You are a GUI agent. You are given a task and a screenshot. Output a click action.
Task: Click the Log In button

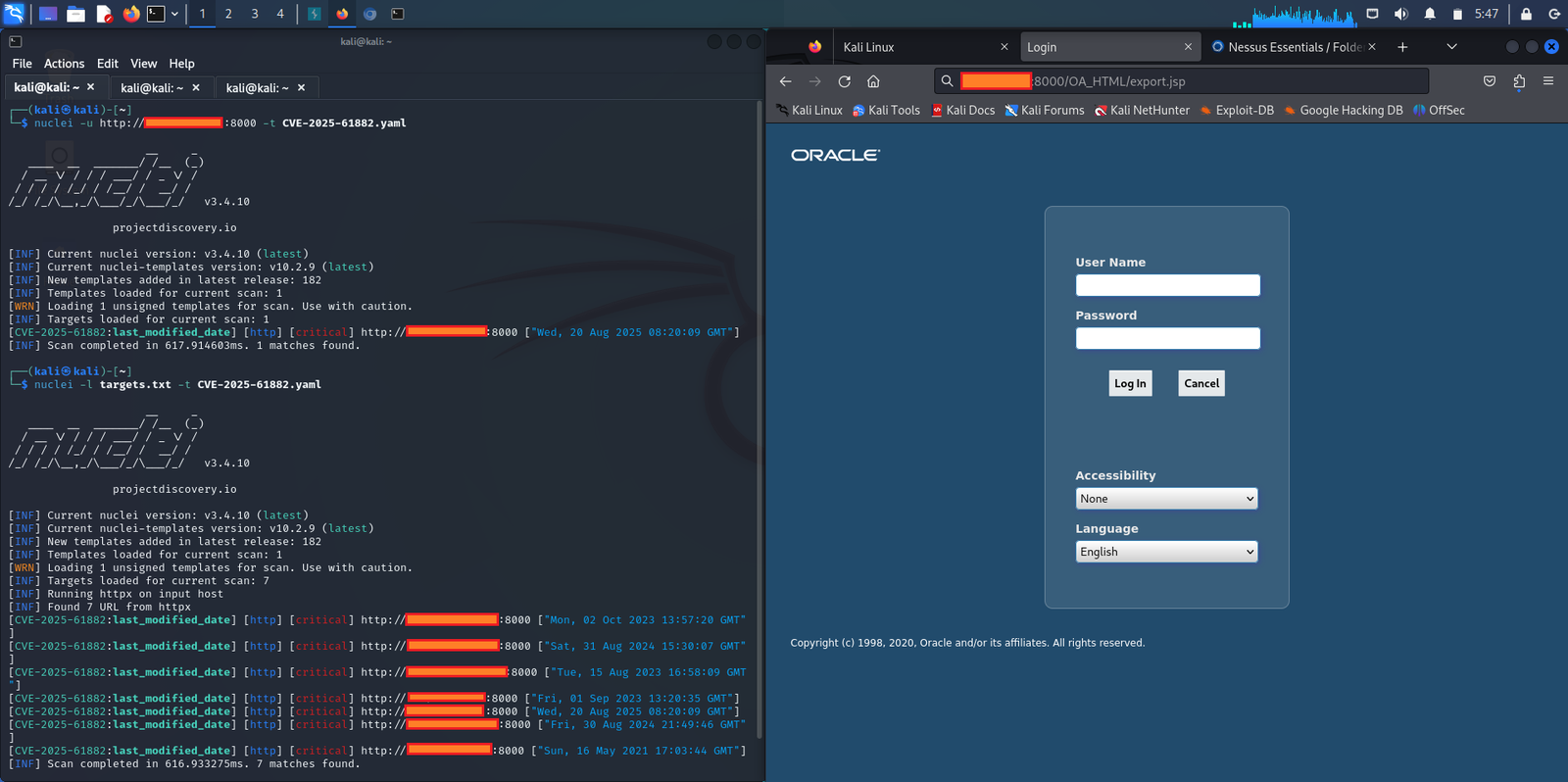pyautogui.click(x=1130, y=383)
